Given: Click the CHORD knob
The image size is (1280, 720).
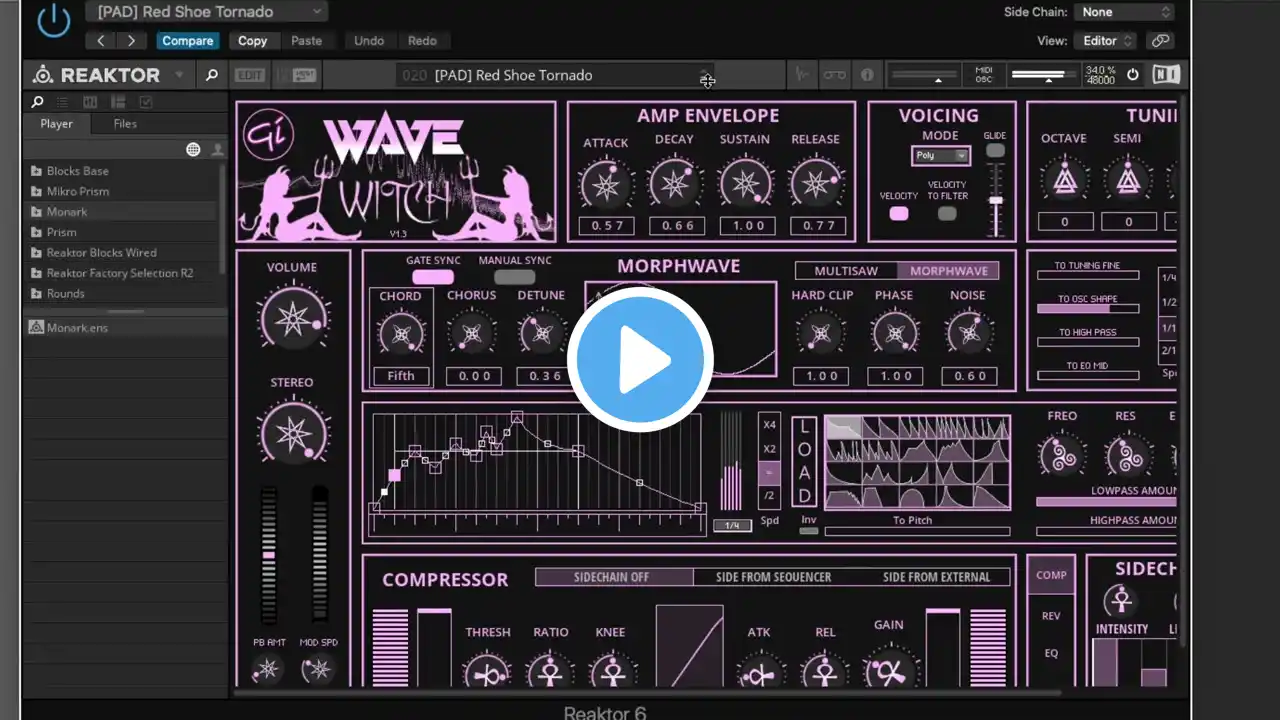Looking at the screenshot, I should click(401, 334).
